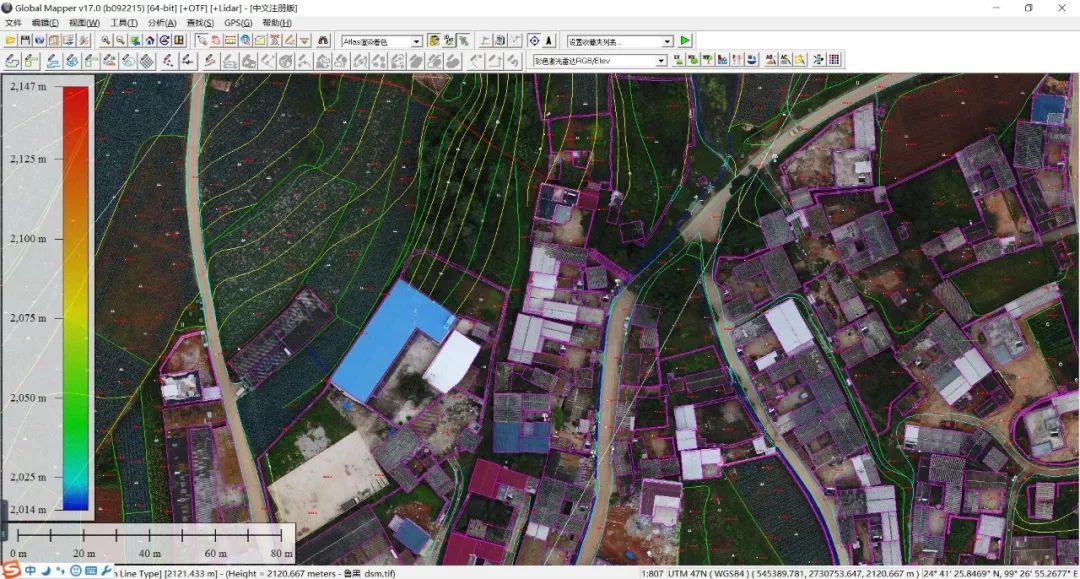Toggle the GPS target tracking button
Image resolution: width=1080 pixels, height=579 pixels.
tap(534, 41)
